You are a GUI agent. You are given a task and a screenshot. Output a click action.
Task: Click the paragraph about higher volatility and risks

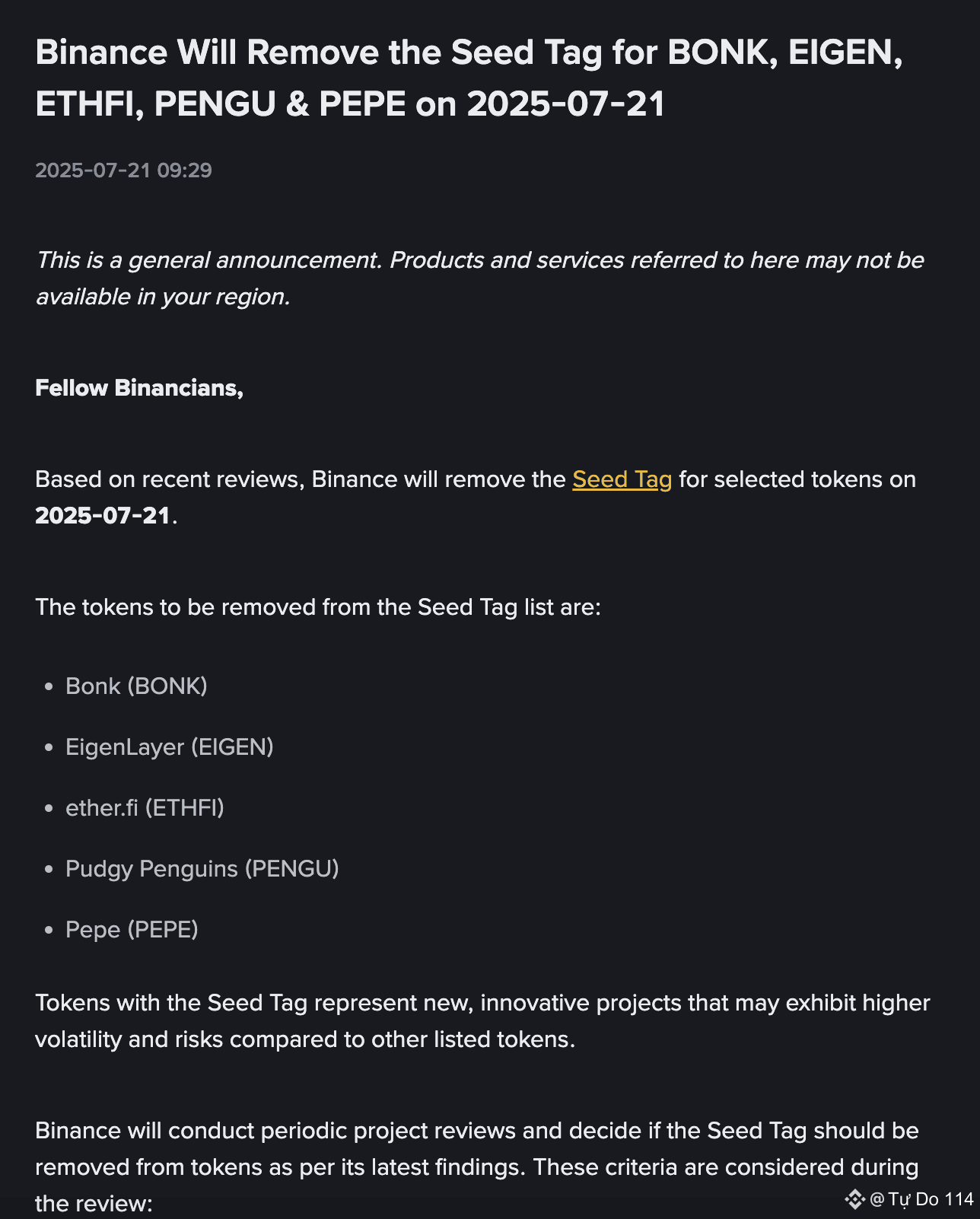(x=482, y=1021)
